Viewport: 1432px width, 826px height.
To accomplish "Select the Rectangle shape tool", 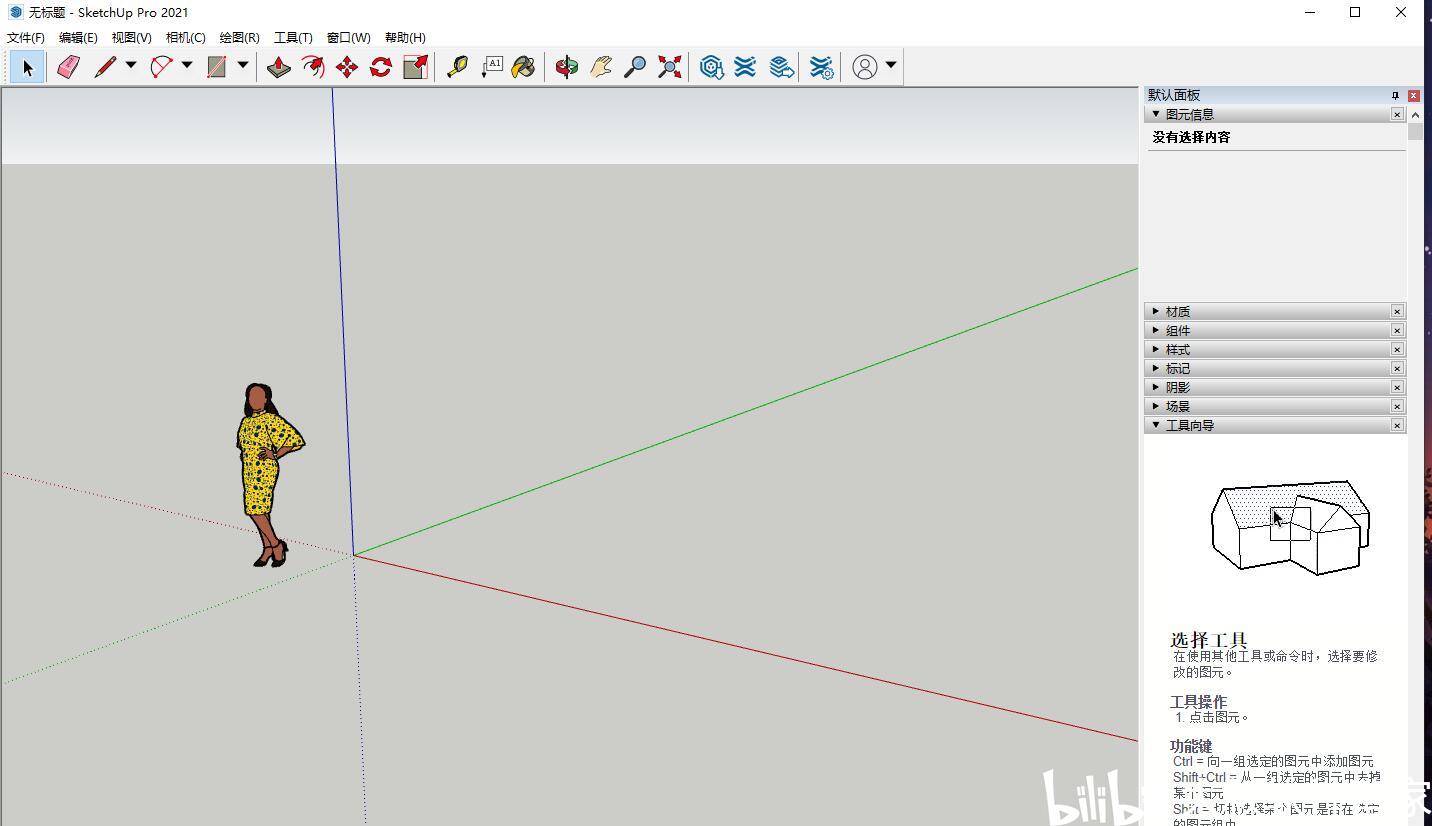I will click(217, 67).
